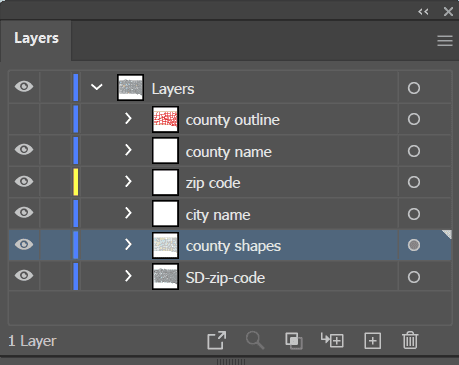Click the Delete Selection trash icon
Screen dimensions: 459x365
tap(410, 340)
